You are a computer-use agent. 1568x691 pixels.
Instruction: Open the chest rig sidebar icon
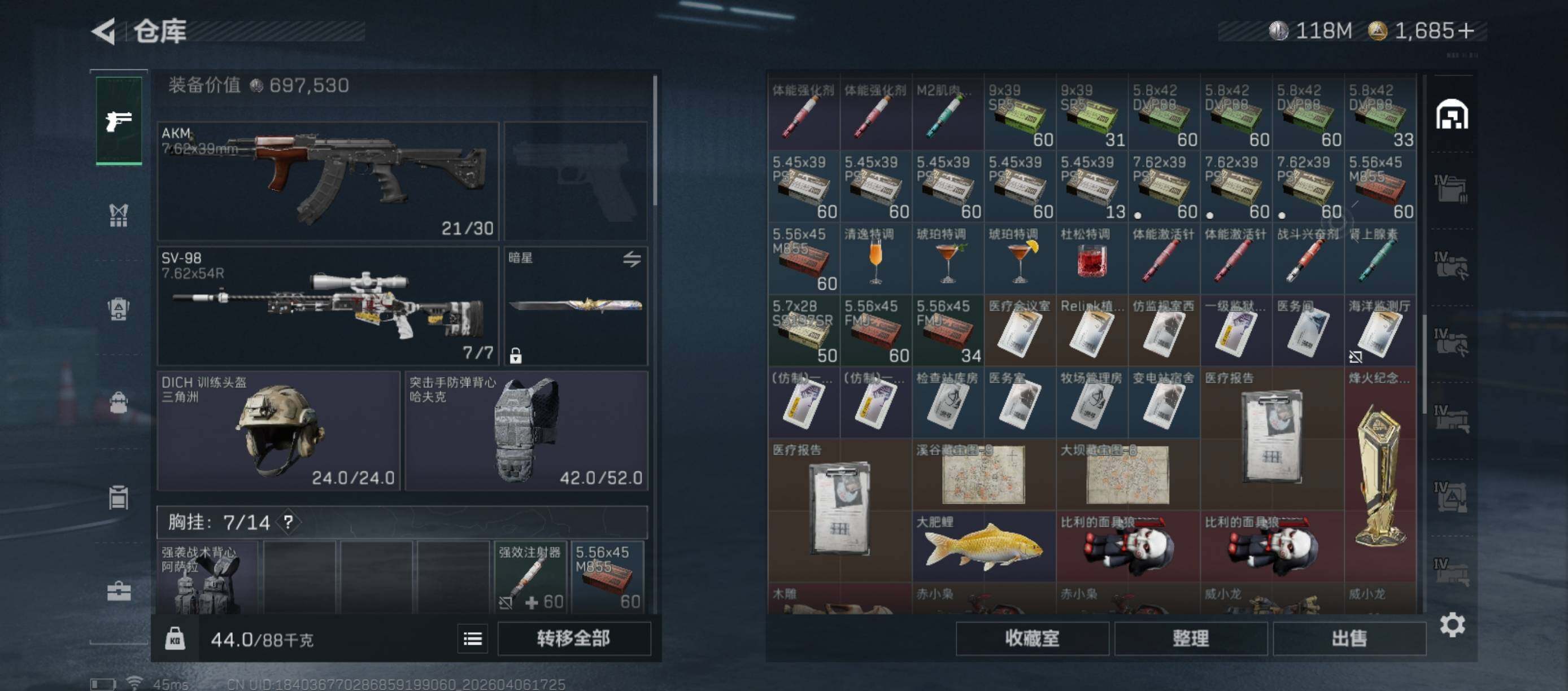pos(119,215)
